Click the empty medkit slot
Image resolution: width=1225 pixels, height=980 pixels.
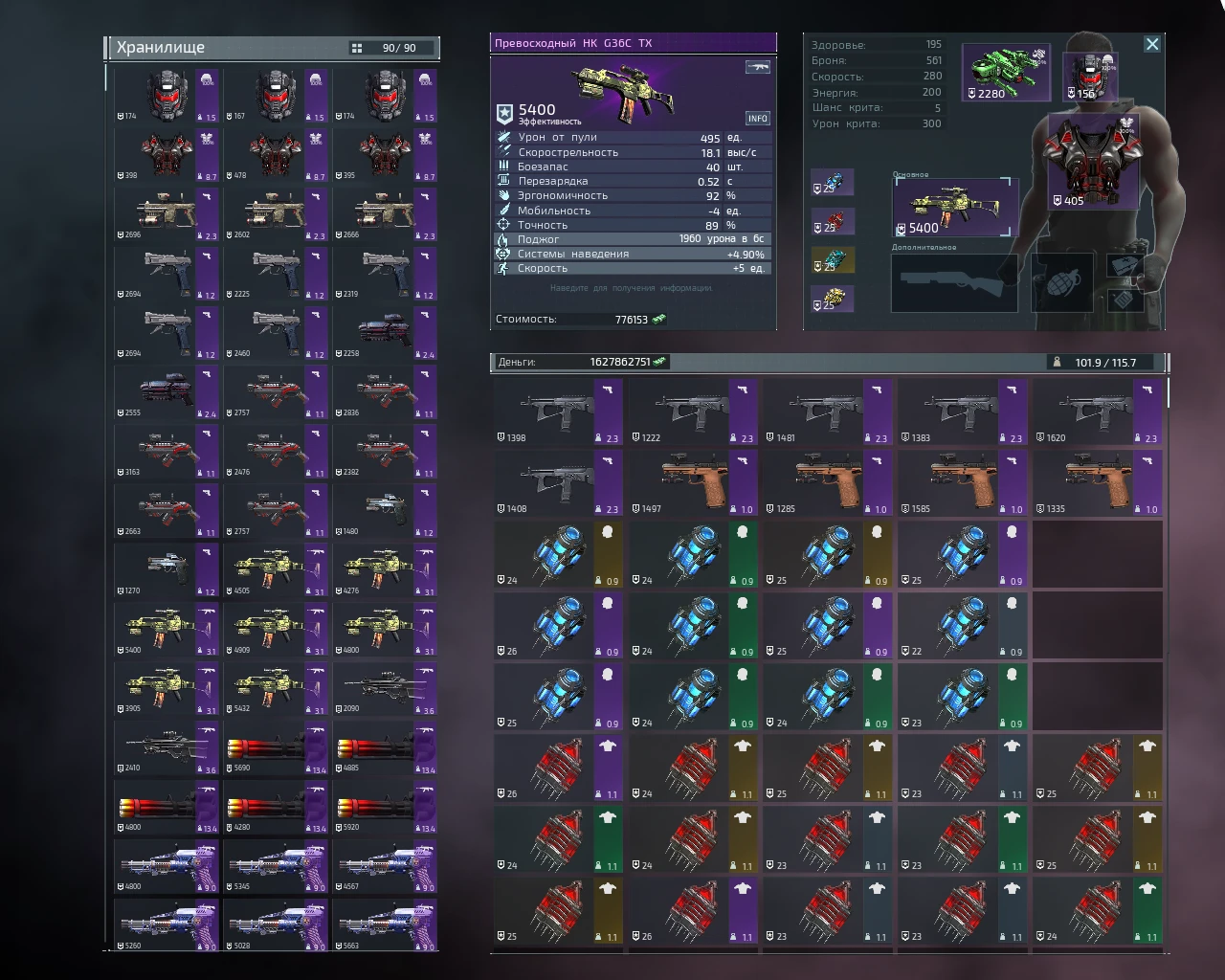click(1124, 267)
